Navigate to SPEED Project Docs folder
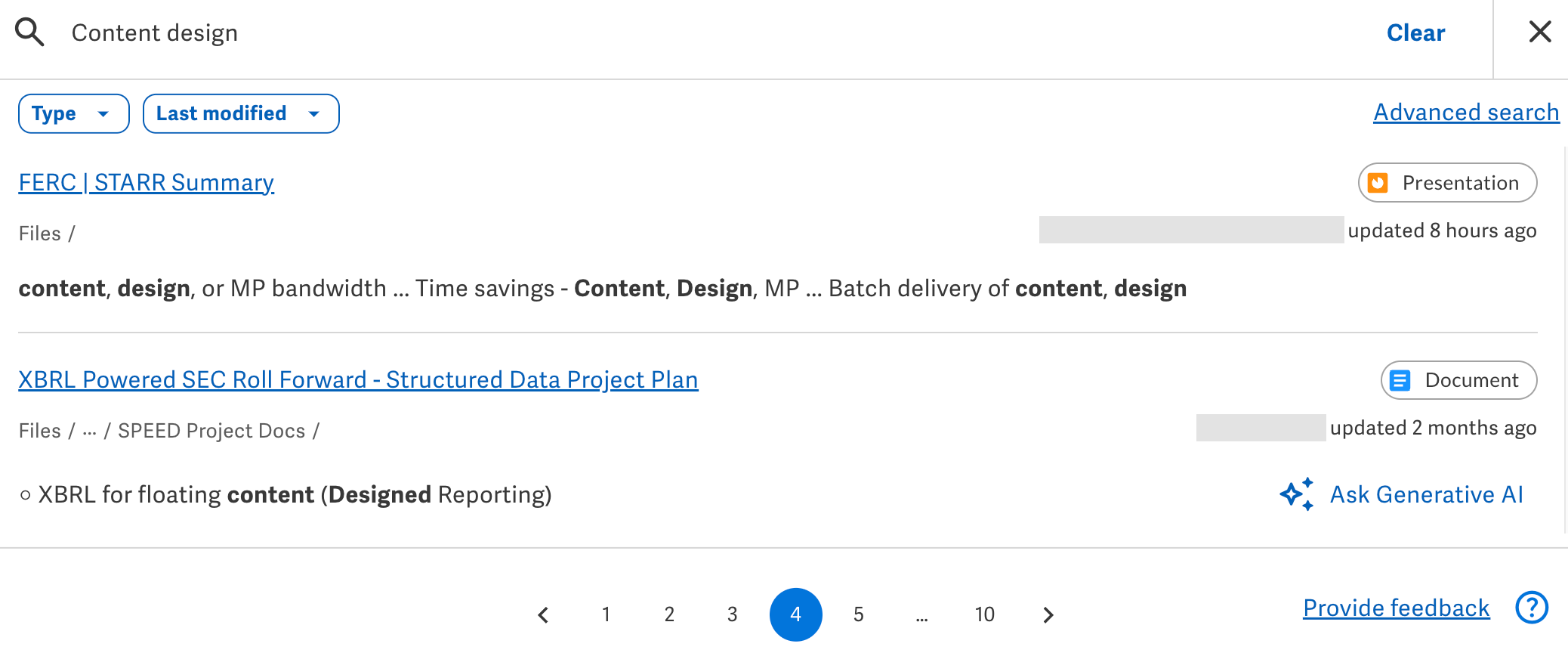This screenshot has width=1568, height=656. click(x=214, y=430)
